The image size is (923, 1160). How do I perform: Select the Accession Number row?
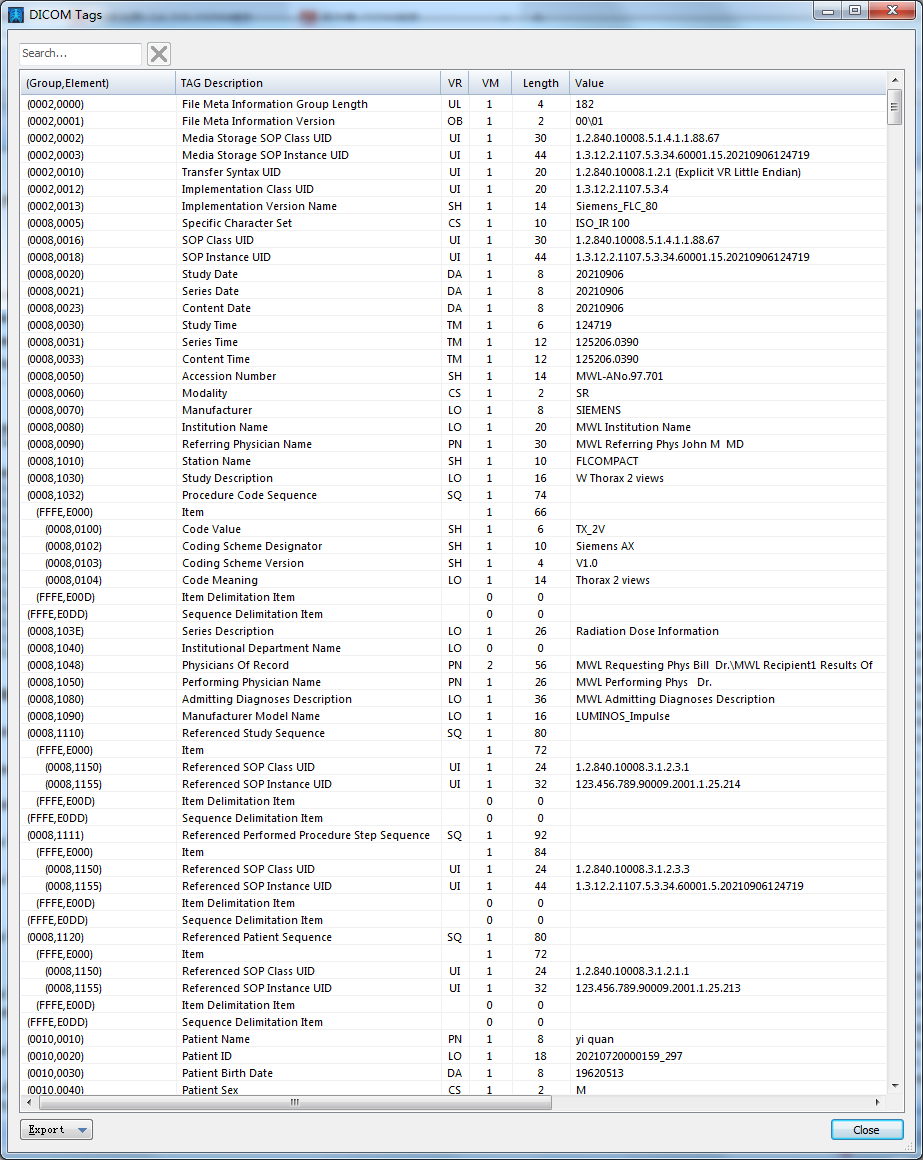453,377
